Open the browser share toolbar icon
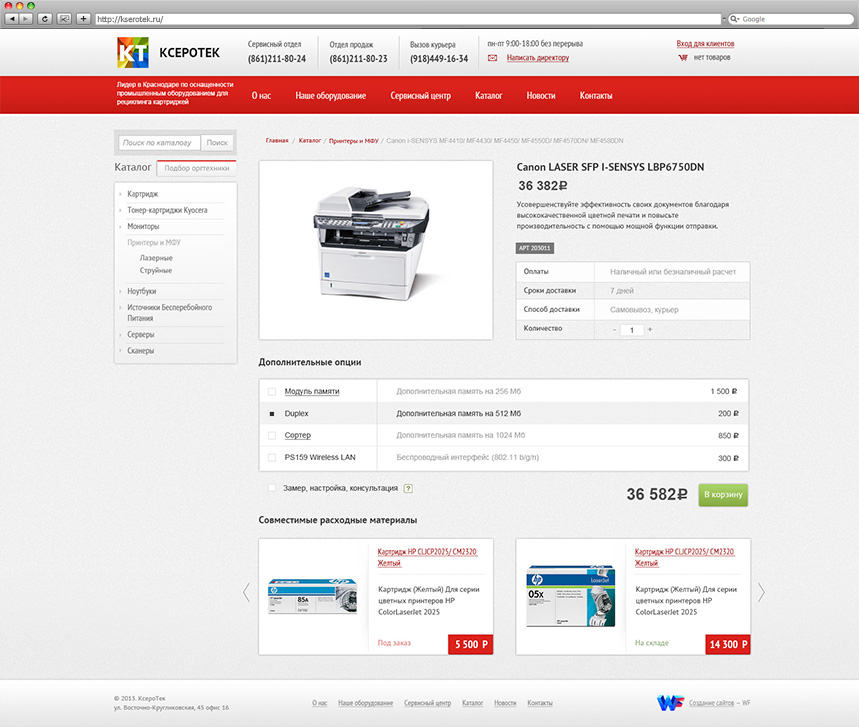This screenshot has height=727, width=859. point(64,19)
